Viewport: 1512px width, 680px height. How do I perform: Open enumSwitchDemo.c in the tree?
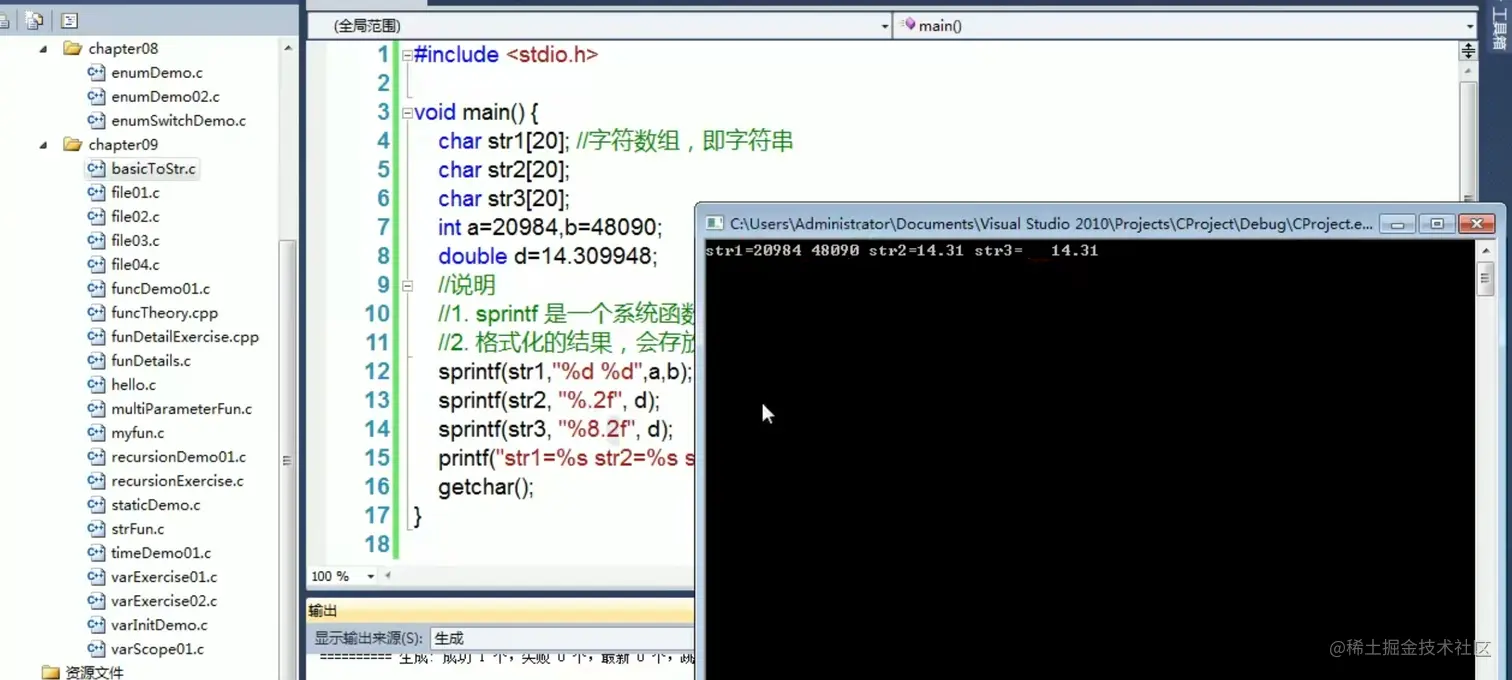[x=178, y=120]
